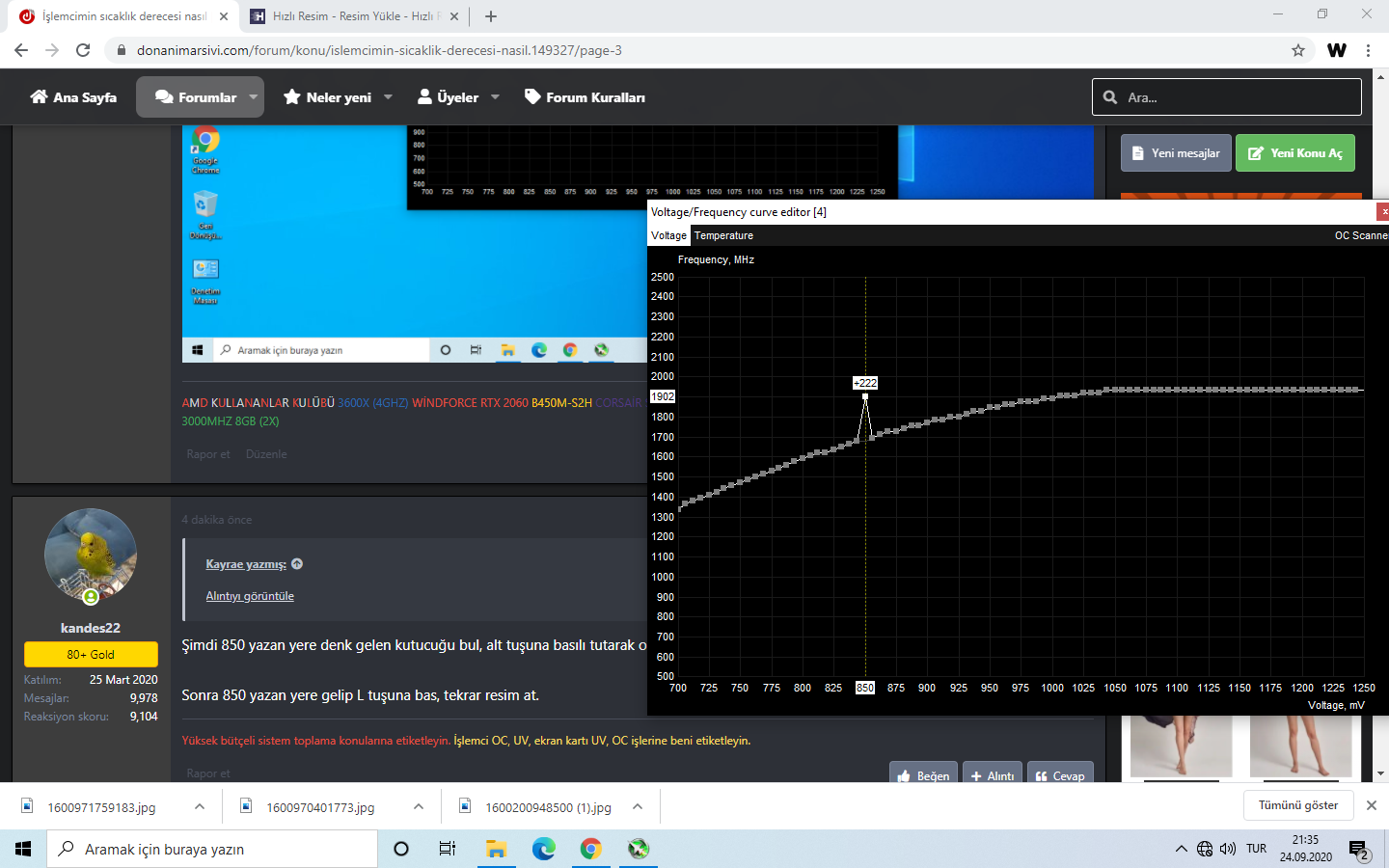This screenshot has height=868, width=1389.
Task: Expand options arrow for 1600200948500 (1).jpg
Action: tap(638, 806)
